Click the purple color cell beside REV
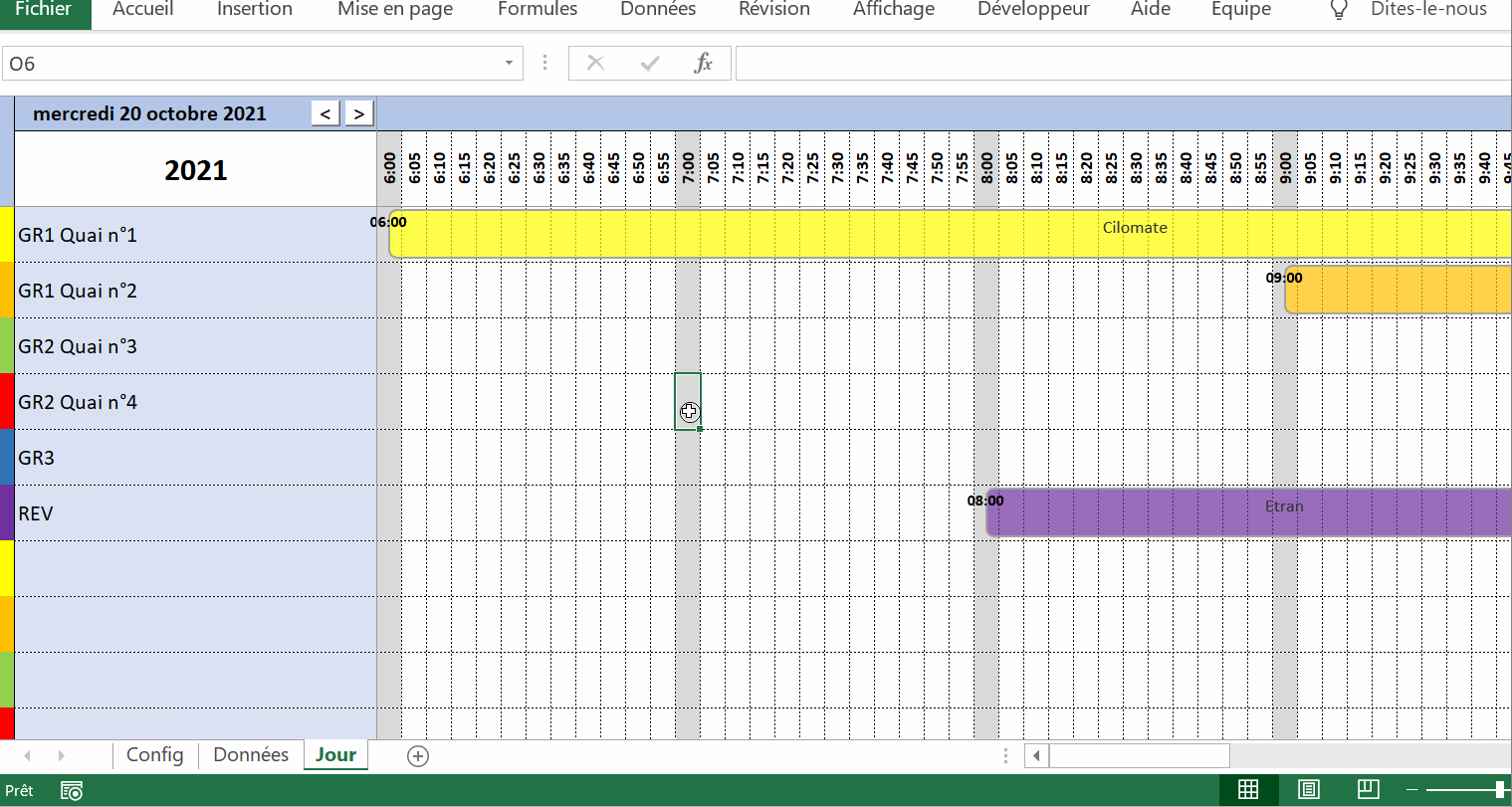Screen dimensions: 1512x807 tap(7, 513)
